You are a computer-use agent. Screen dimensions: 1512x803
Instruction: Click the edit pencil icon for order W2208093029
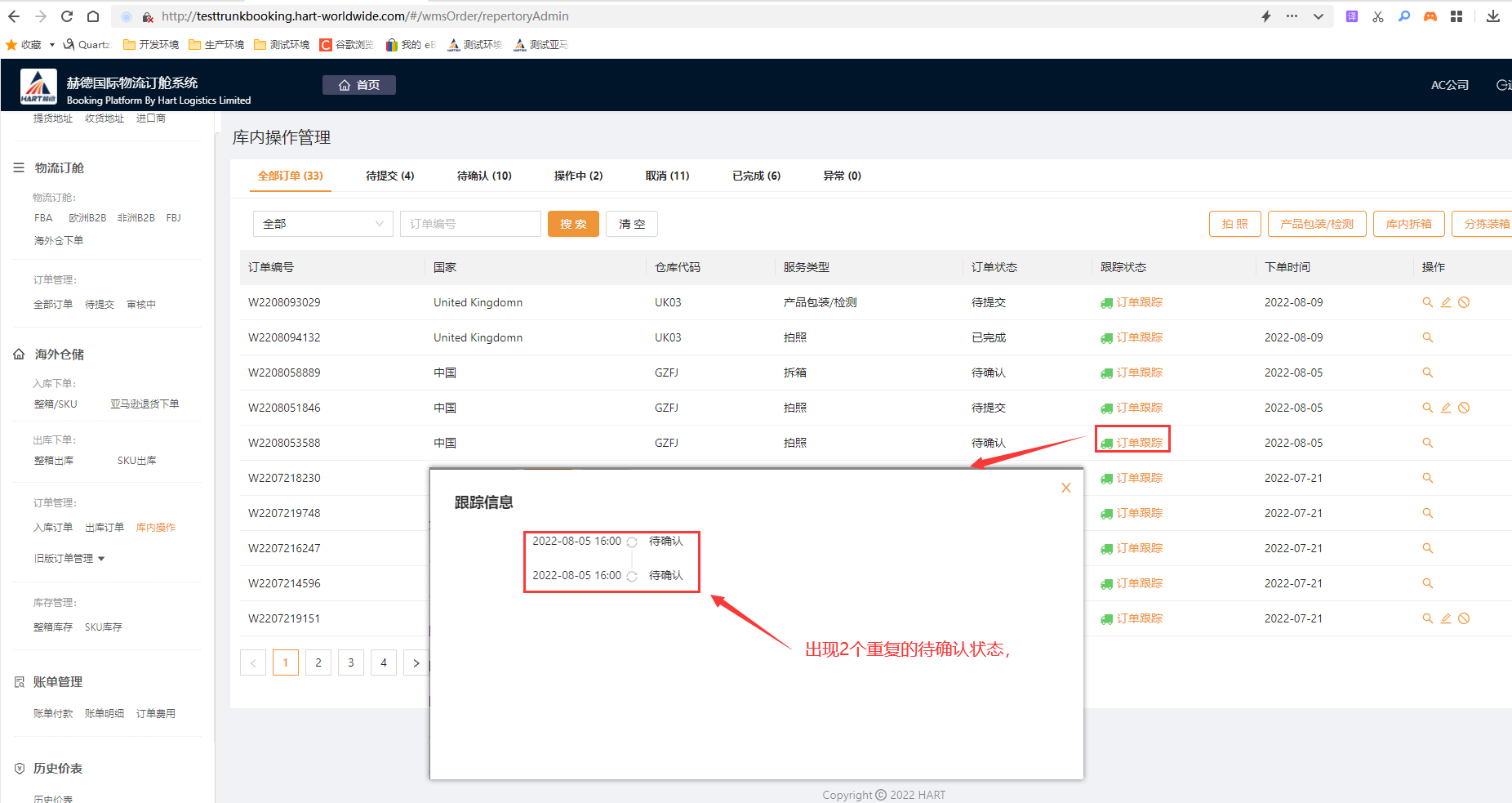[1445, 302]
